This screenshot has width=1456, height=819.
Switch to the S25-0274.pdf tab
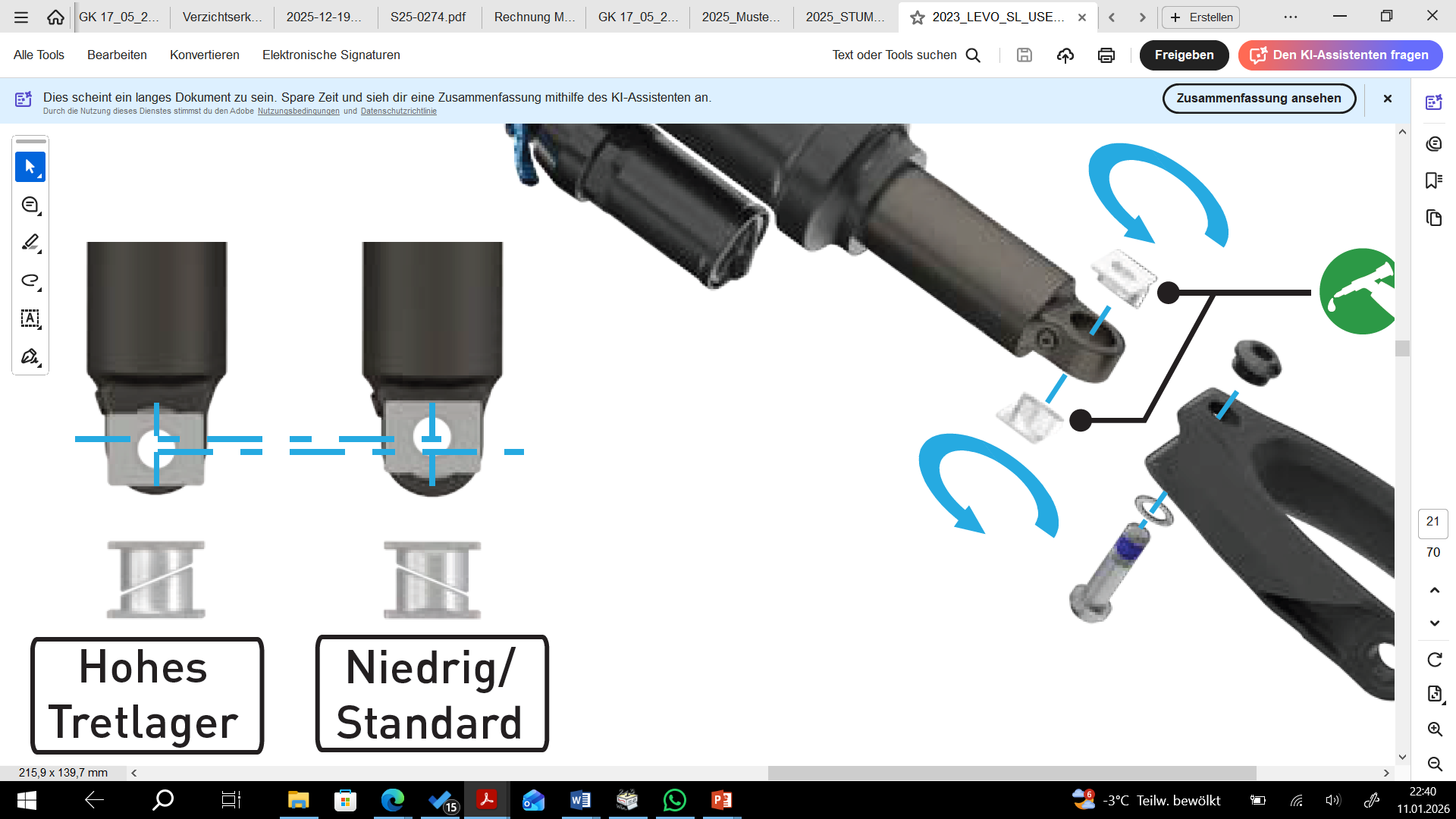pos(428,17)
